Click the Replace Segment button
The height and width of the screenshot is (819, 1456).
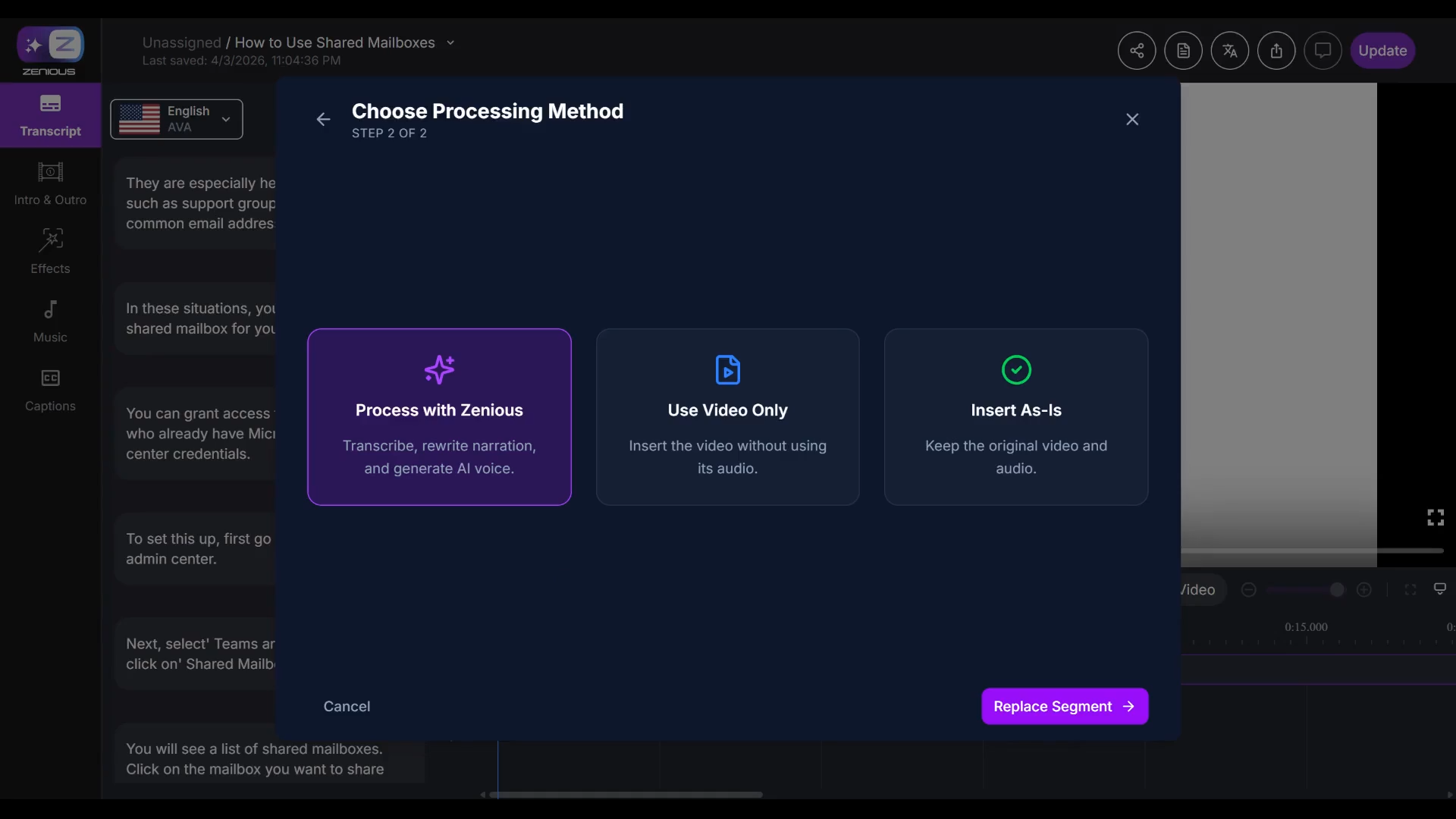pos(1064,706)
